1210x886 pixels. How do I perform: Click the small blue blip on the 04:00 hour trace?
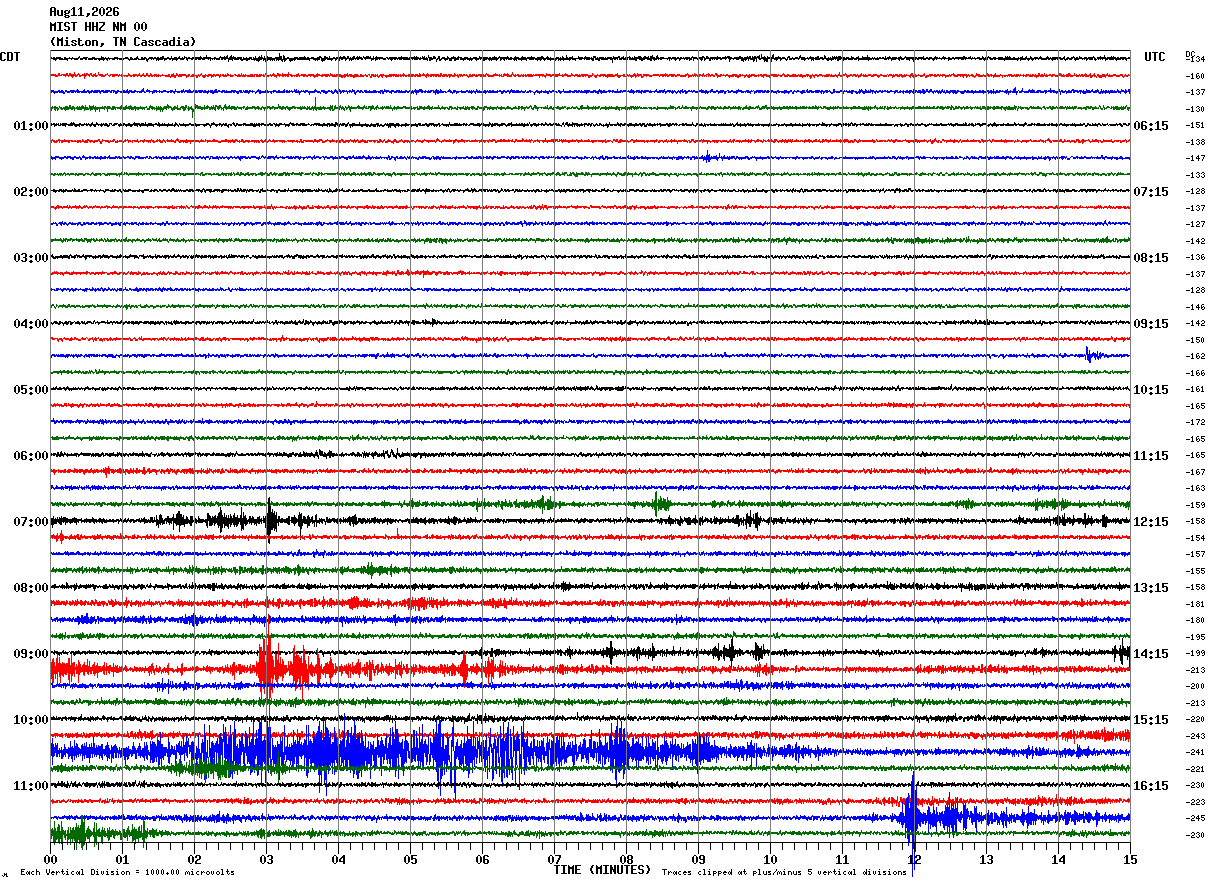point(1093,354)
